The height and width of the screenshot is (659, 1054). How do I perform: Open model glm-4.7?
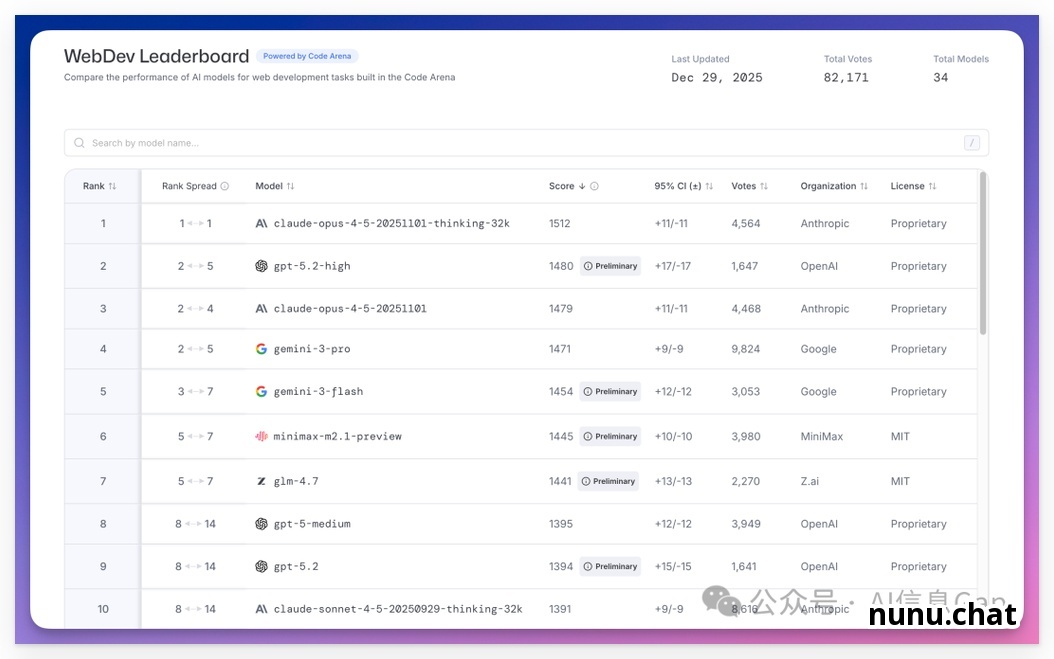point(296,481)
